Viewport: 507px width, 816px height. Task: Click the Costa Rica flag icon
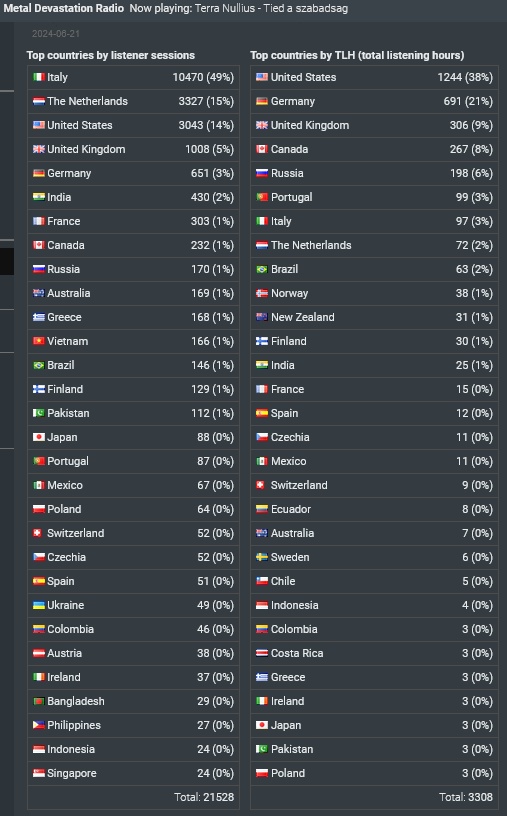coord(262,653)
